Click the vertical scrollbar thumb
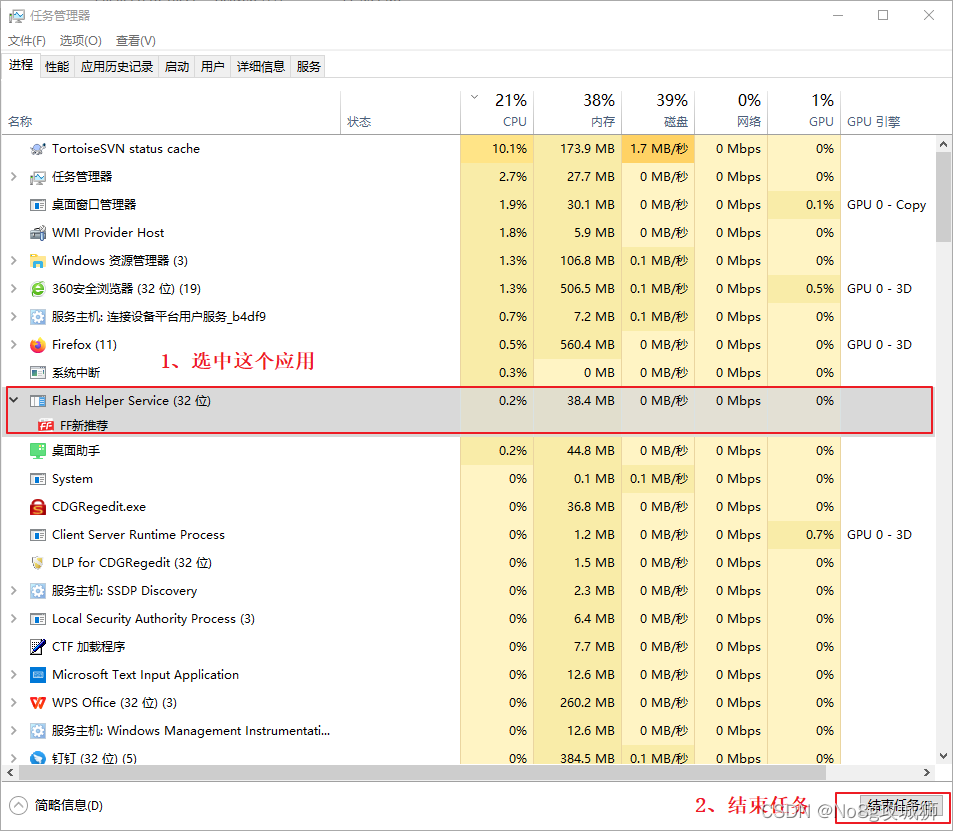 click(943, 196)
